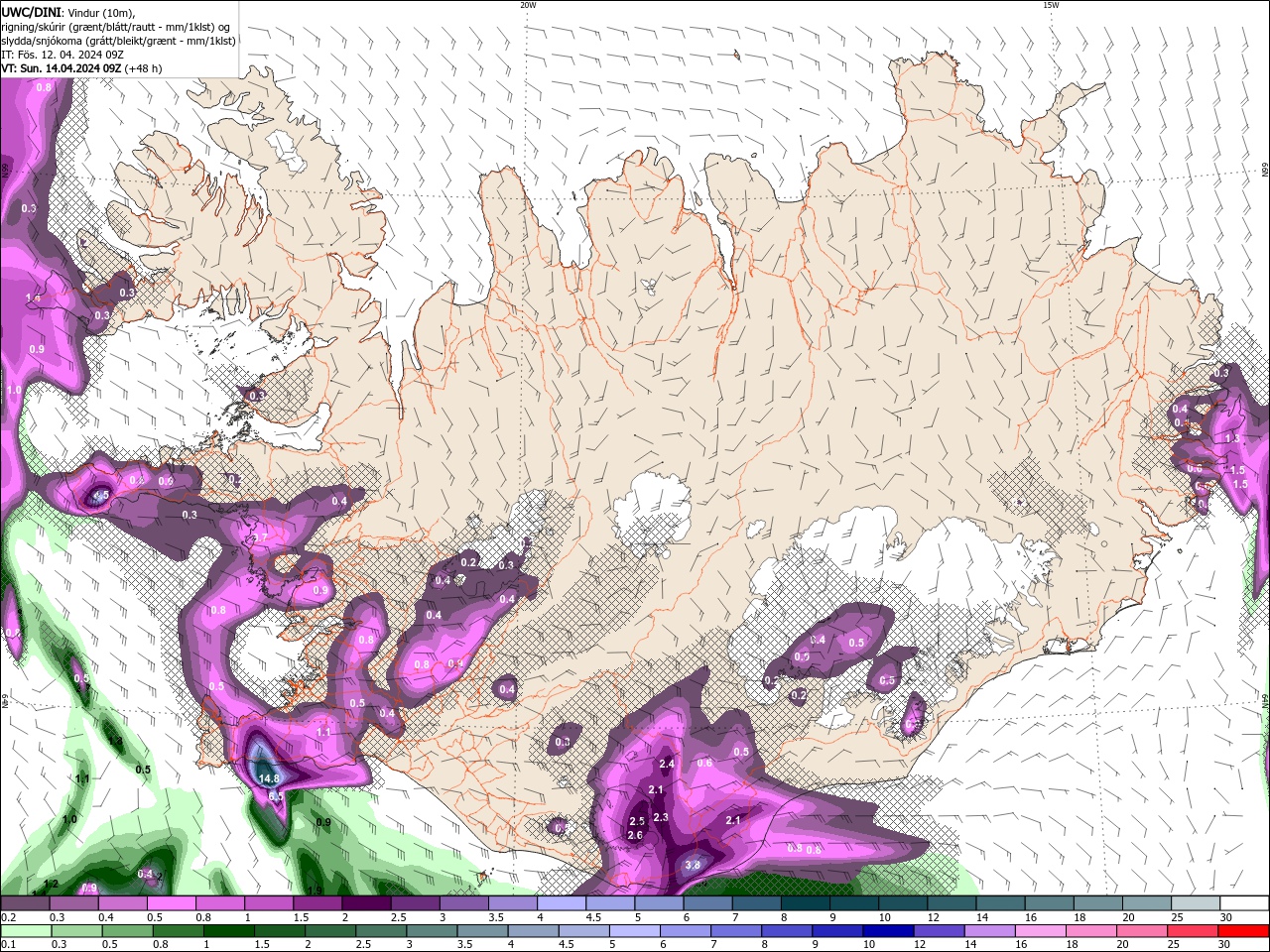This screenshot has height=952, width=1270.
Task: Pick the snow-scale swatch between 3 and 3.5
Action: pyautogui.click(x=463, y=903)
